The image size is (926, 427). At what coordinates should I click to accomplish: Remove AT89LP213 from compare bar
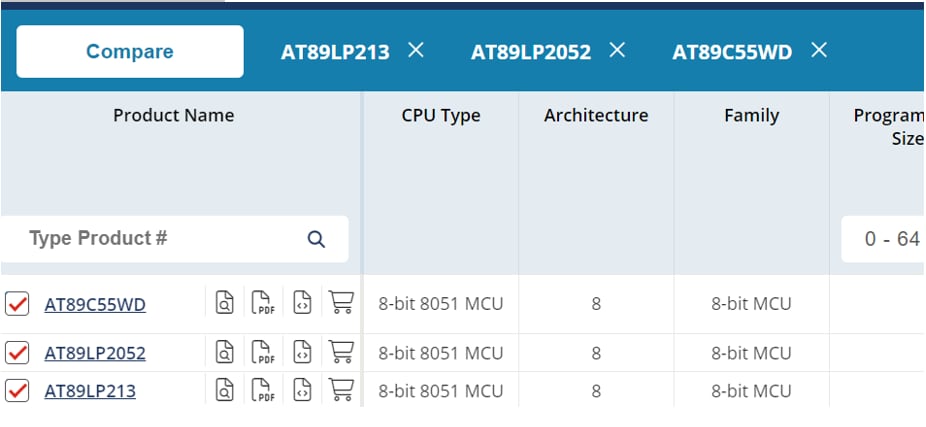pos(416,50)
